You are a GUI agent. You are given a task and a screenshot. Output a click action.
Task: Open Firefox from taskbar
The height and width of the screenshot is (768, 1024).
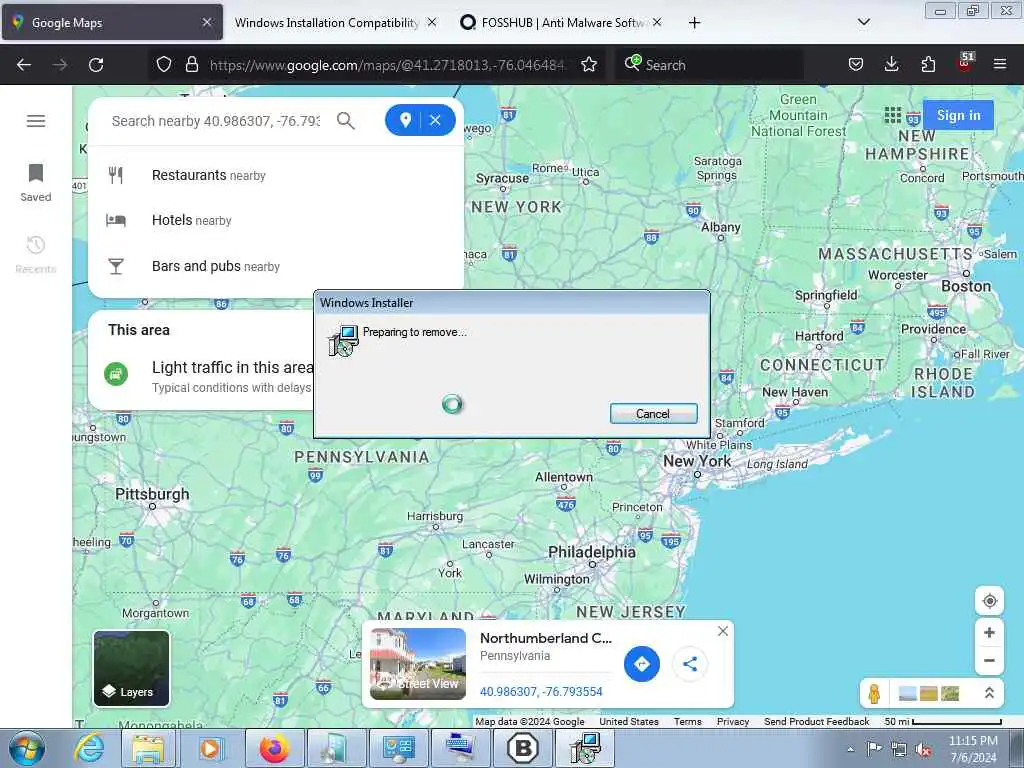275,748
